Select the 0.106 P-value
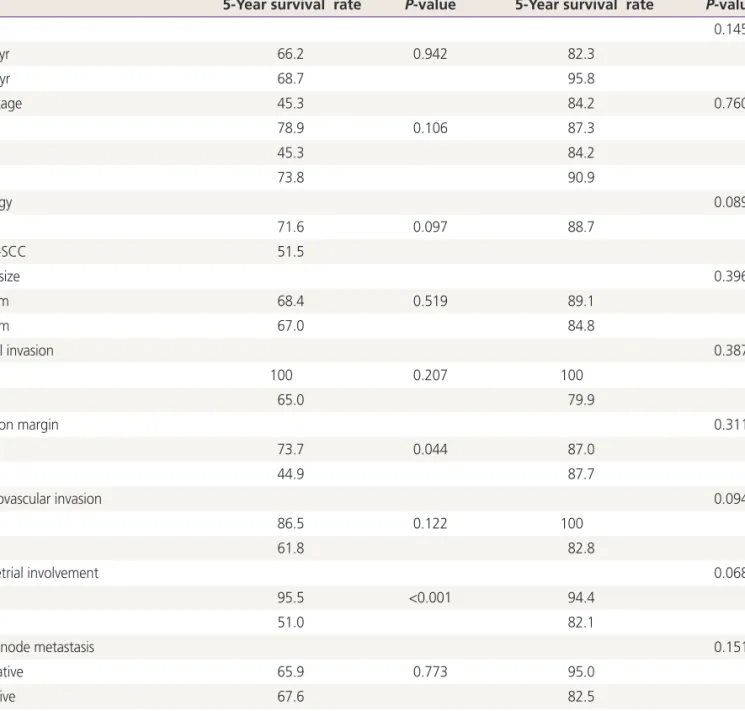745x711 pixels. click(430, 128)
